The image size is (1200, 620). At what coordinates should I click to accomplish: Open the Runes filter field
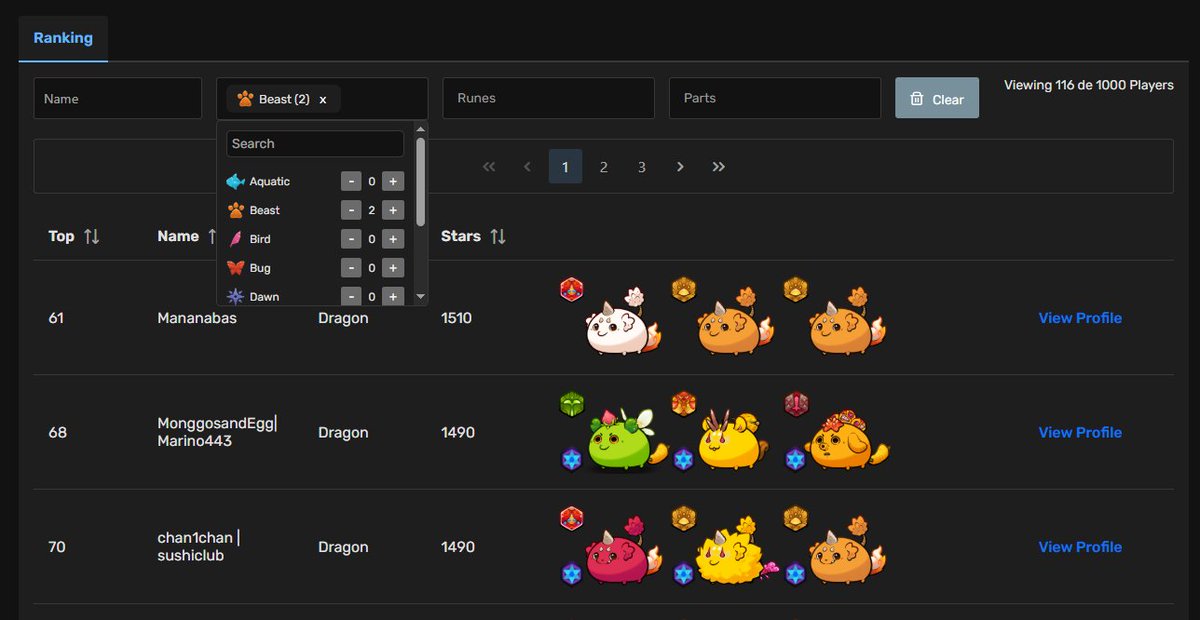(x=548, y=99)
